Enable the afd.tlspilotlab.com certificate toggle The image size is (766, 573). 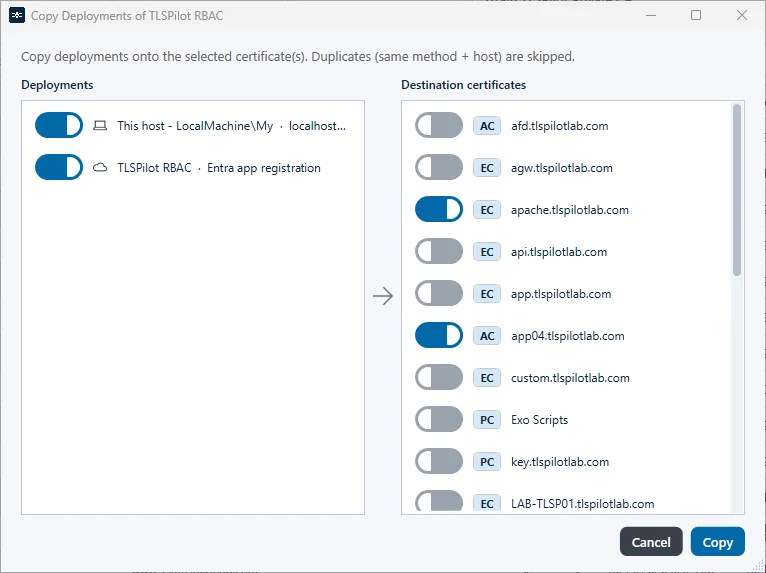[x=439, y=125]
